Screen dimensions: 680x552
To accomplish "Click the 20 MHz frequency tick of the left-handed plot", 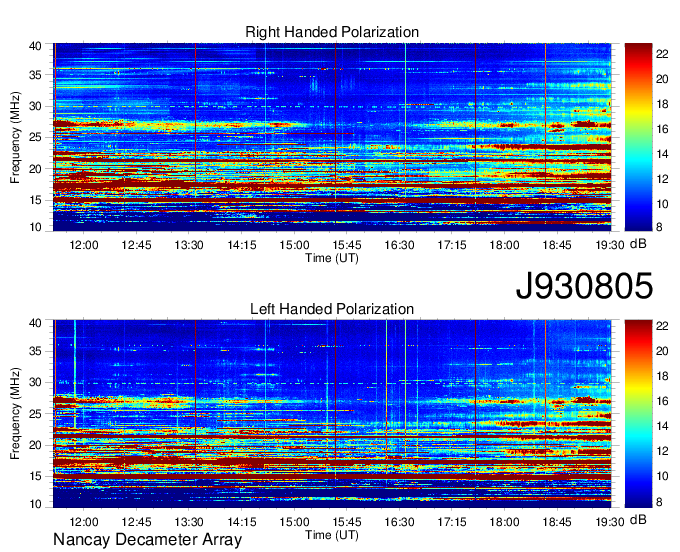I will (35, 445).
